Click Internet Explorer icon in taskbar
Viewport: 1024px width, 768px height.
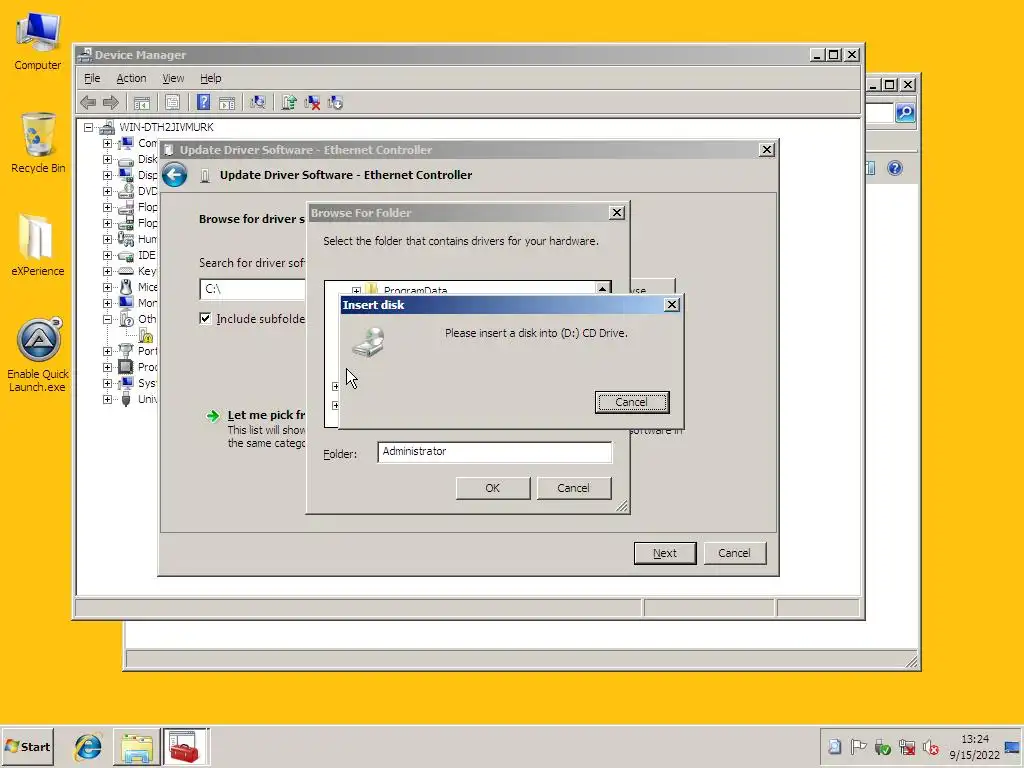(x=88, y=746)
